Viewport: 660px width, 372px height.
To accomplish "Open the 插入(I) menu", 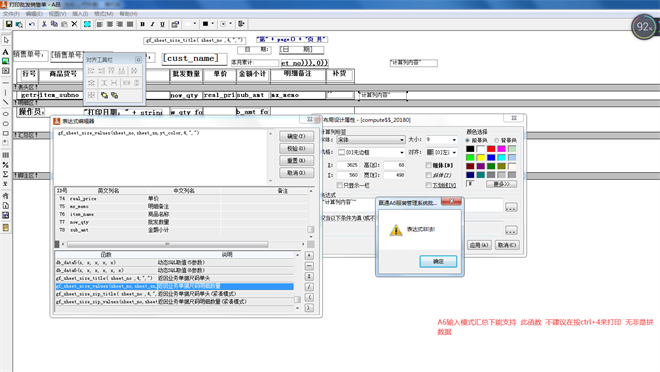I will [80, 14].
